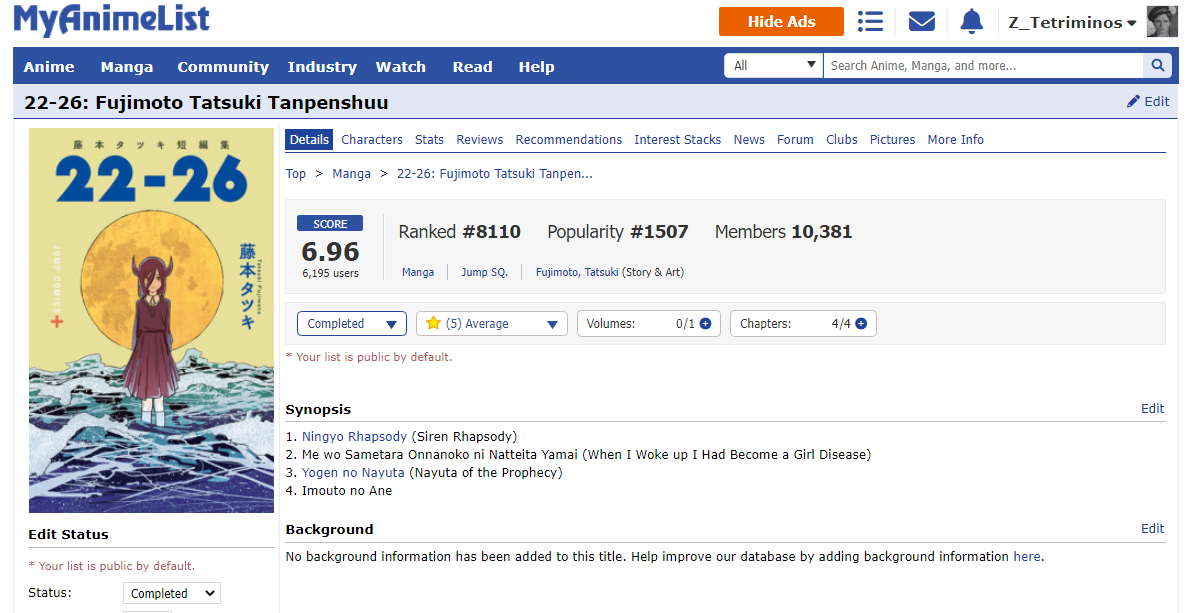Click the 'here' link to add background
The width and height of the screenshot is (1197, 613).
pyautogui.click(x=1027, y=557)
